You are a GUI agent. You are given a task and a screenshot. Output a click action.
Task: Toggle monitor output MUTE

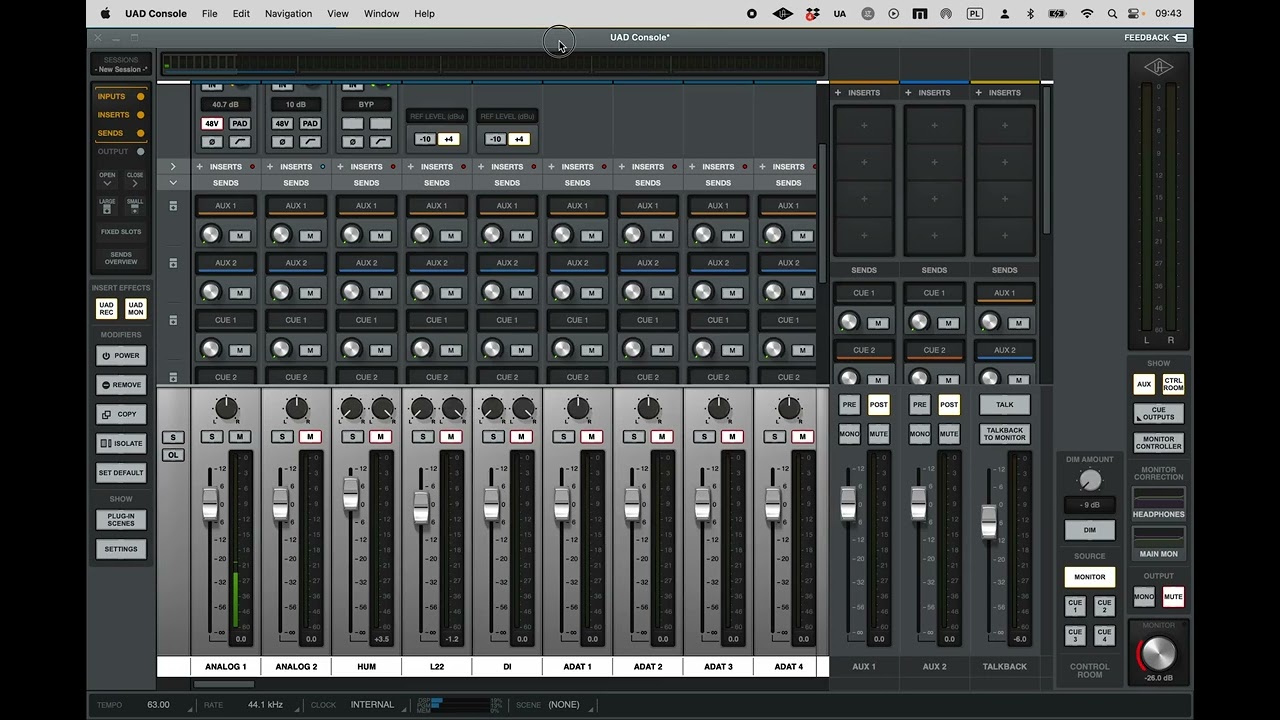(x=1173, y=597)
